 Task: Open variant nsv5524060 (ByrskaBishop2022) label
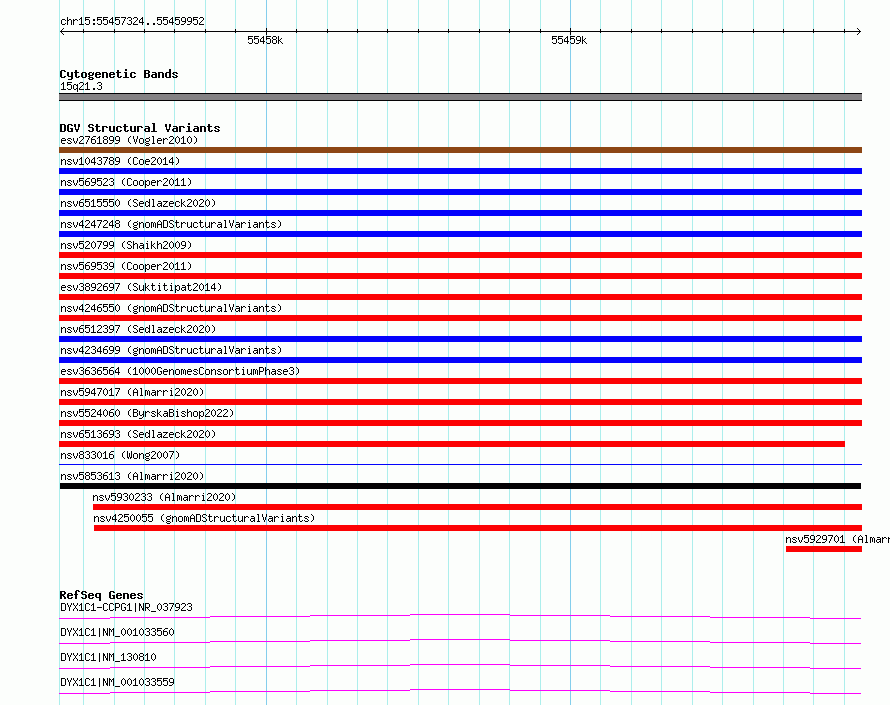[x=147, y=413]
